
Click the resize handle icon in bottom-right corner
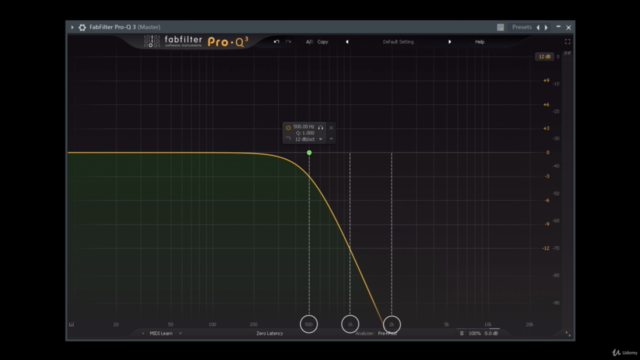pyautogui.click(x=568, y=334)
